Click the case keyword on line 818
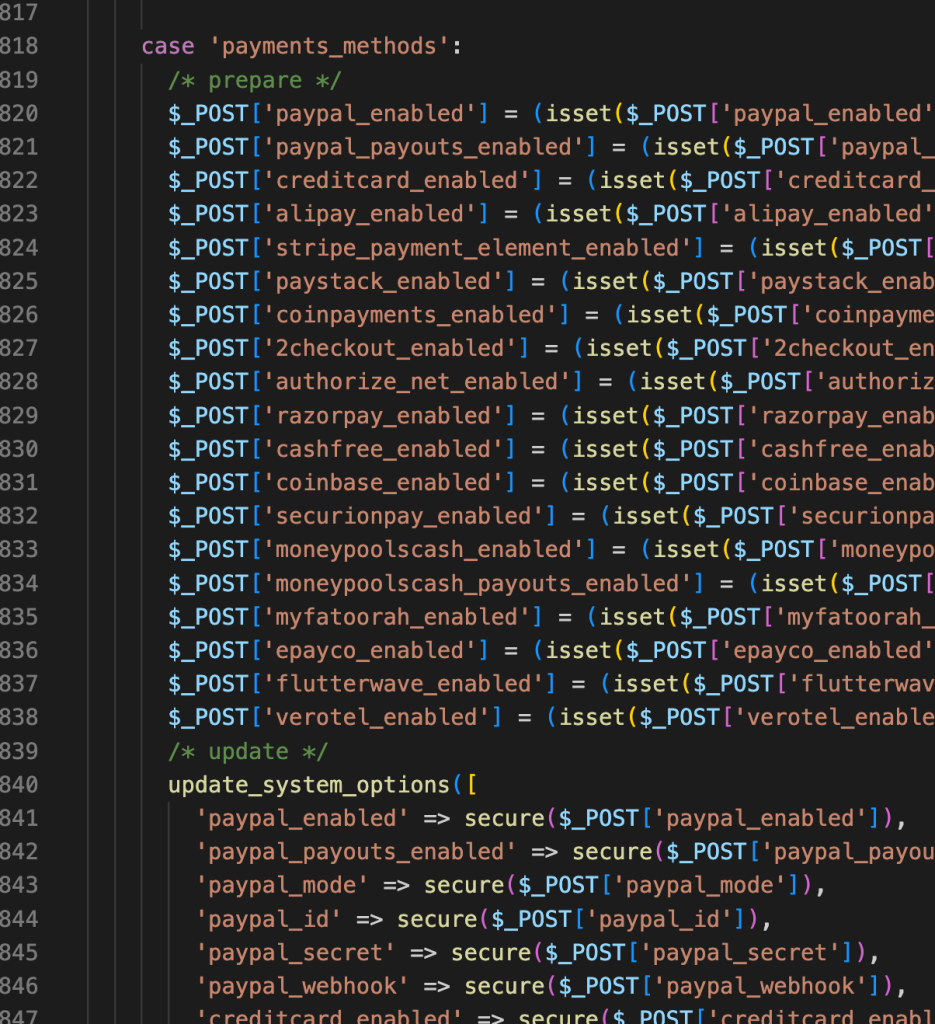Screen dimensions: 935x1024 tap(168, 46)
